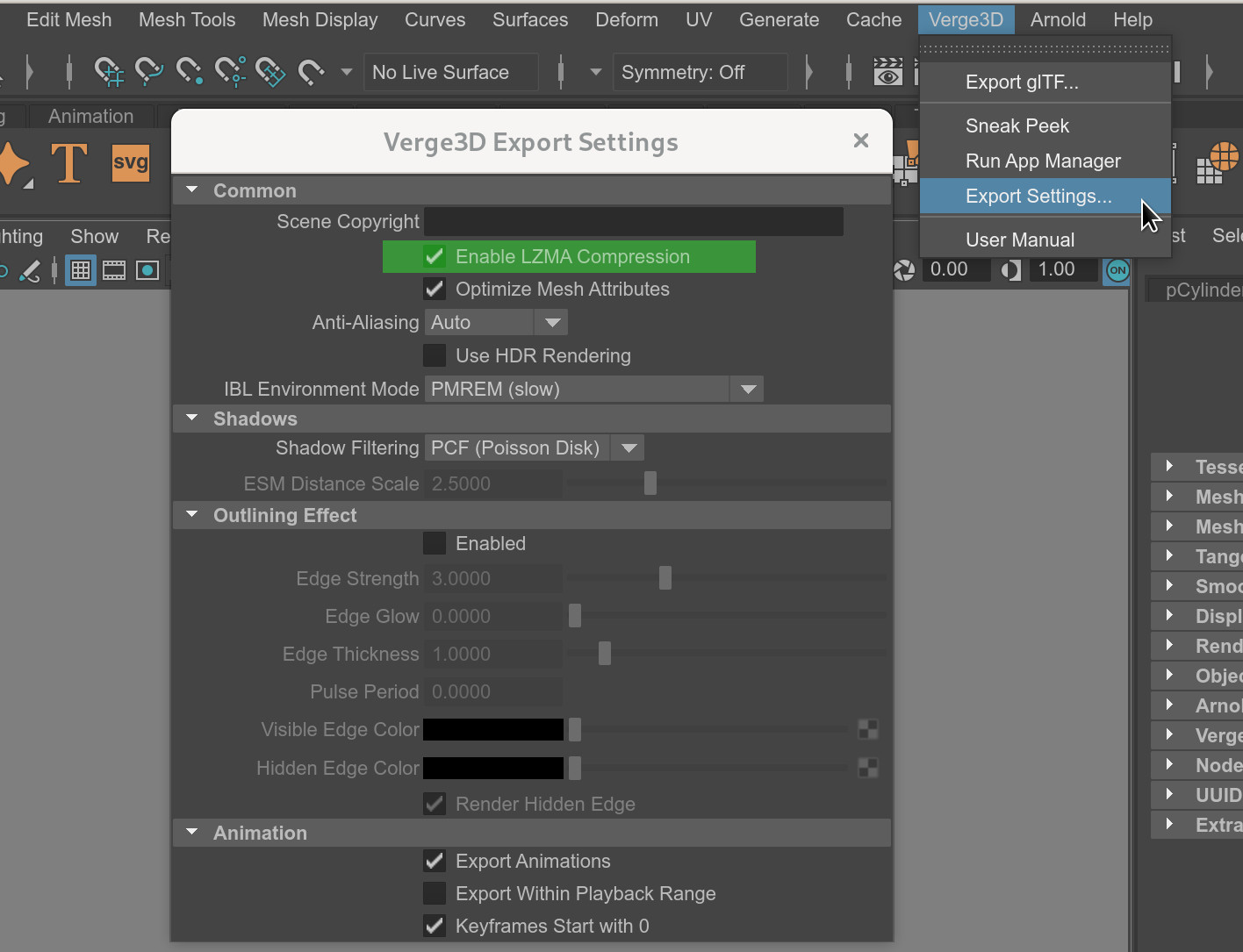Collapse the Shadows section
The width and height of the screenshot is (1243, 952).
192,418
